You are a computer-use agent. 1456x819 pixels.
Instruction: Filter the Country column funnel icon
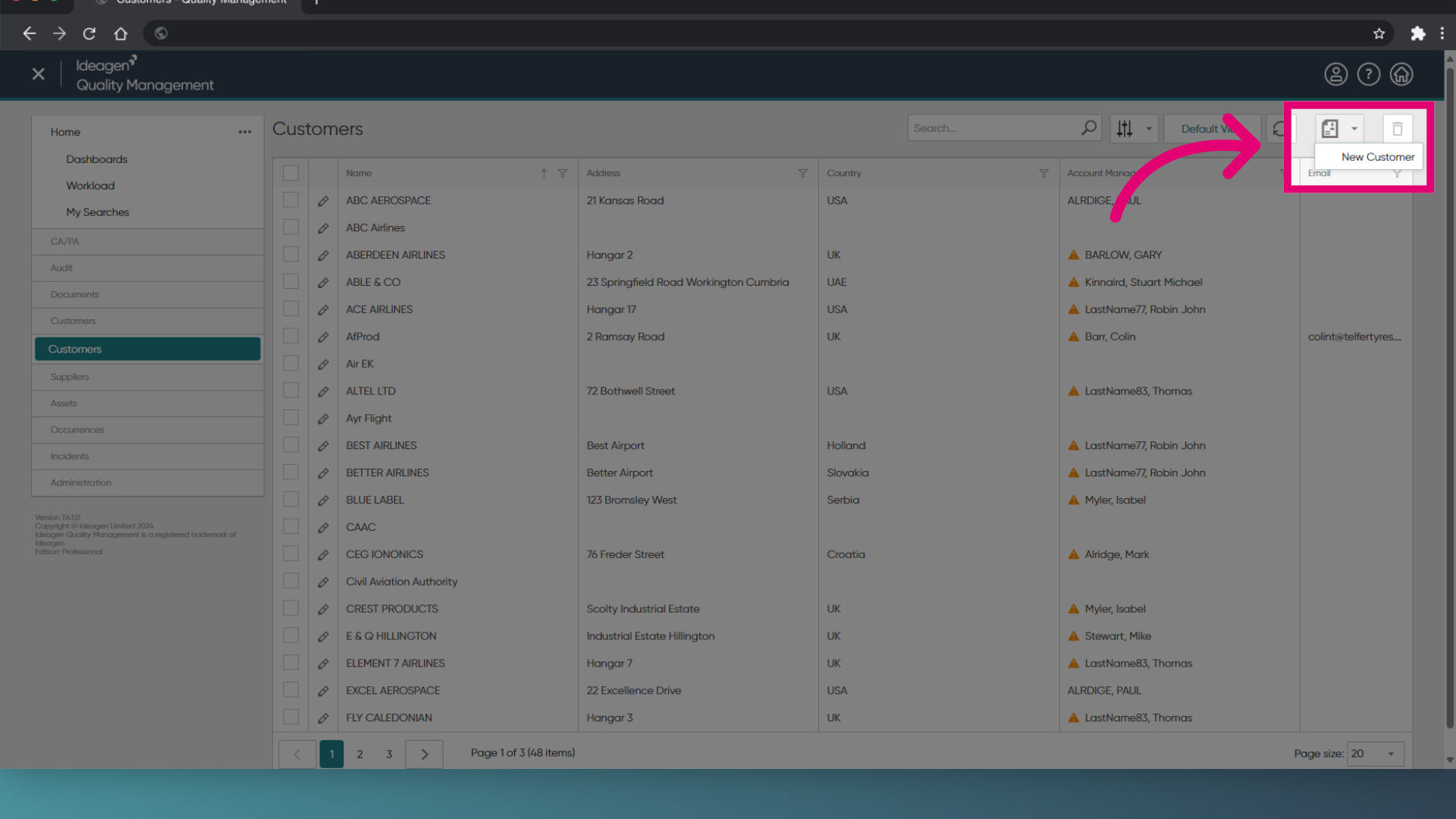pos(1044,174)
